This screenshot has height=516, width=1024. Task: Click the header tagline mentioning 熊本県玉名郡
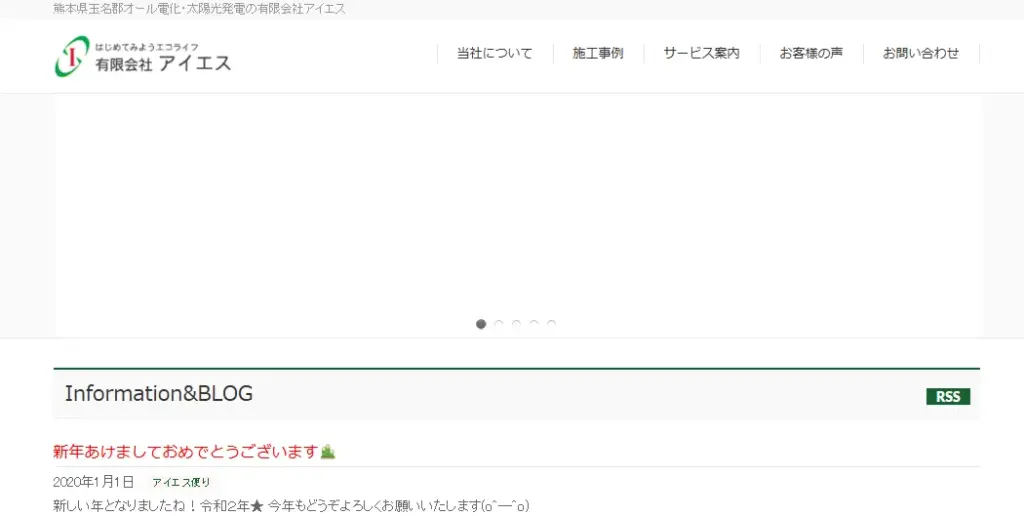[199, 9]
